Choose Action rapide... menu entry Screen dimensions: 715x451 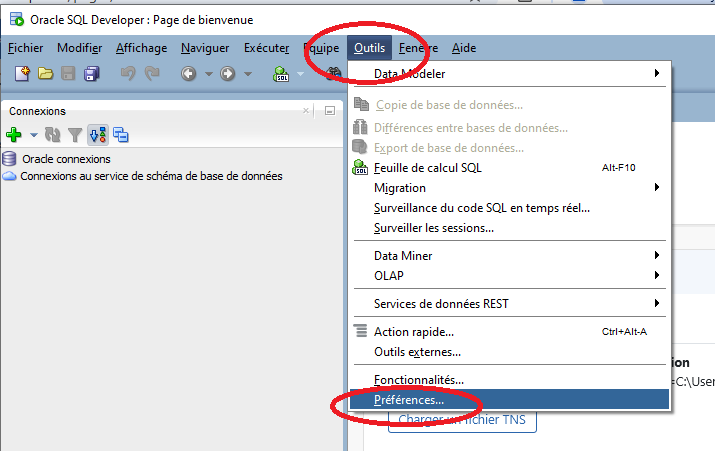[509, 332]
